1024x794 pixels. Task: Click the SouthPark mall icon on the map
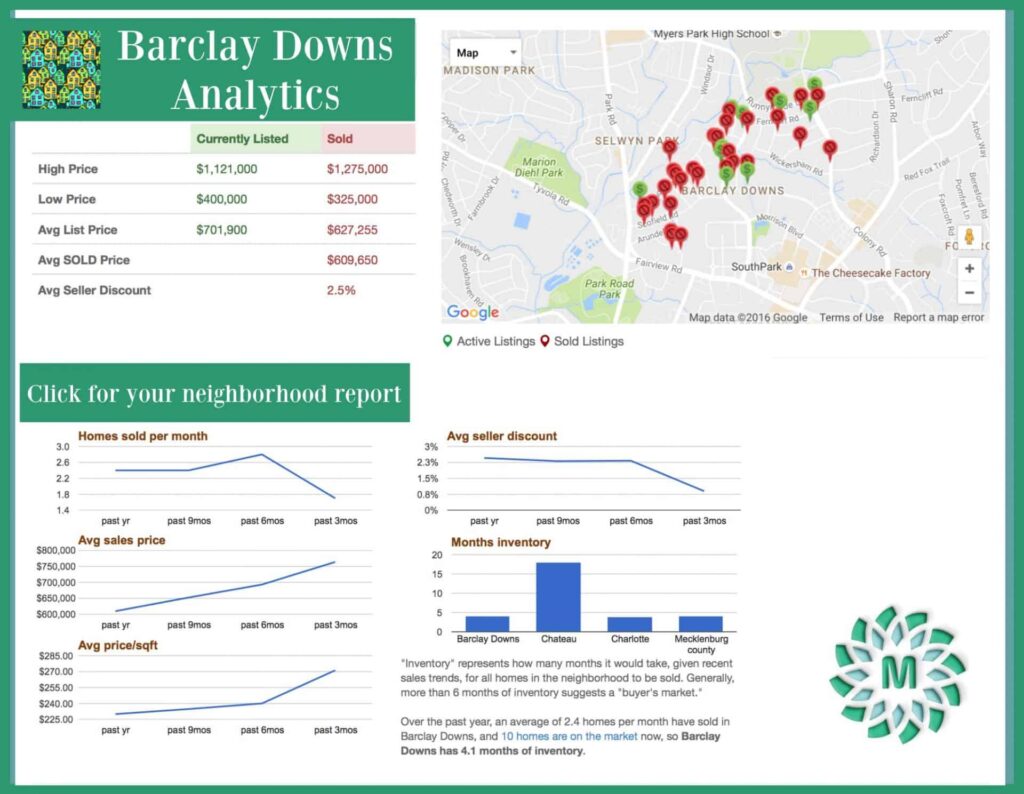(x=789, y=266)
